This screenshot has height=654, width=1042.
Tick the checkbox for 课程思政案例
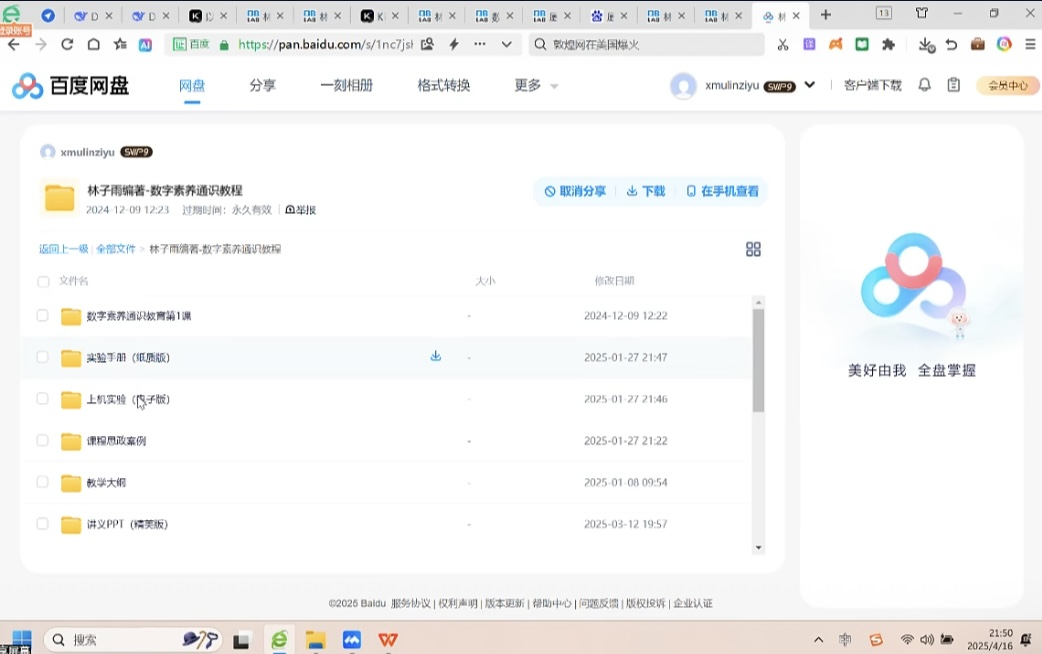coord(43,440)
